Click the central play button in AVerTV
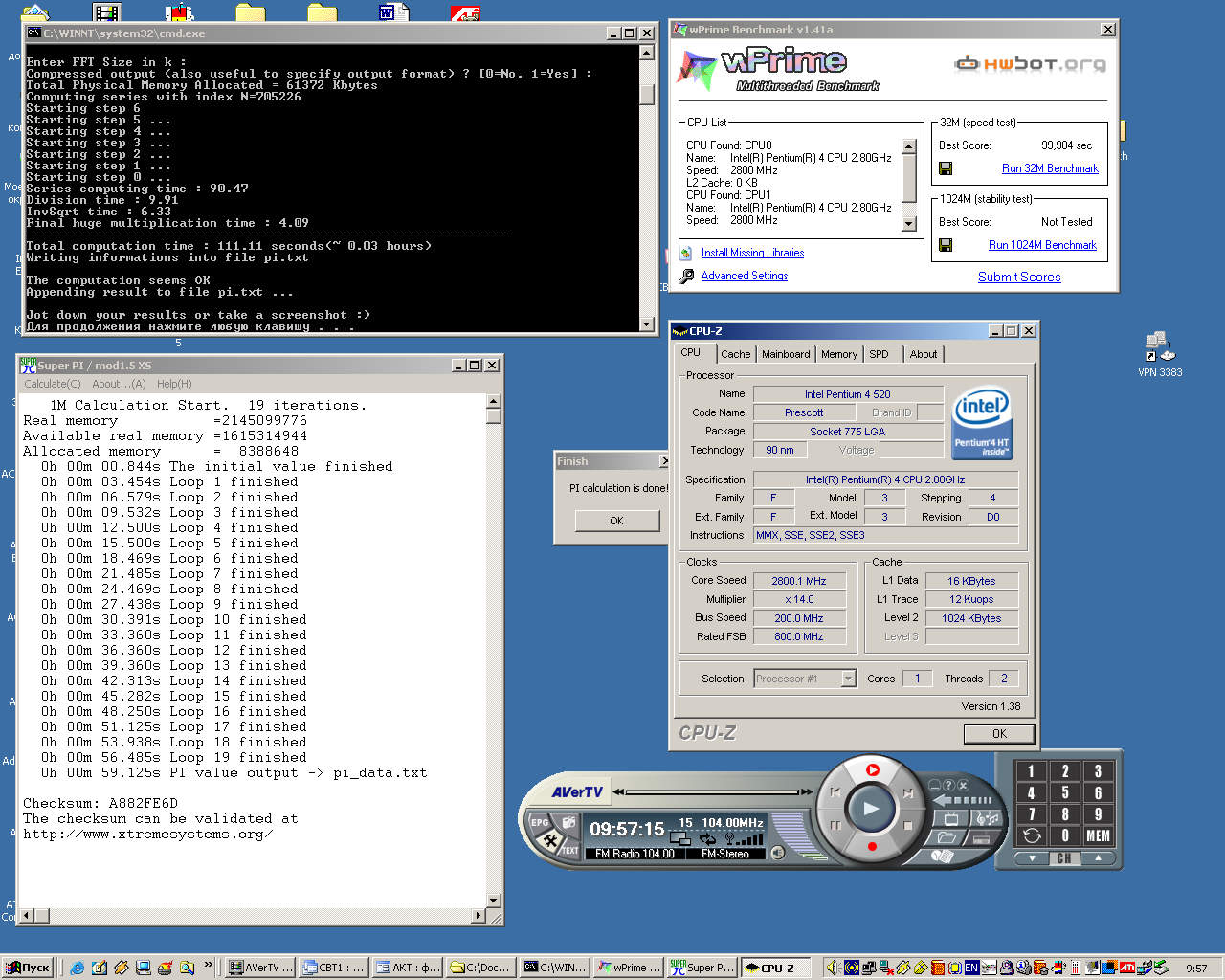Screen dimensions: 1225x980 pyautogui.click(x=871, y=809)
